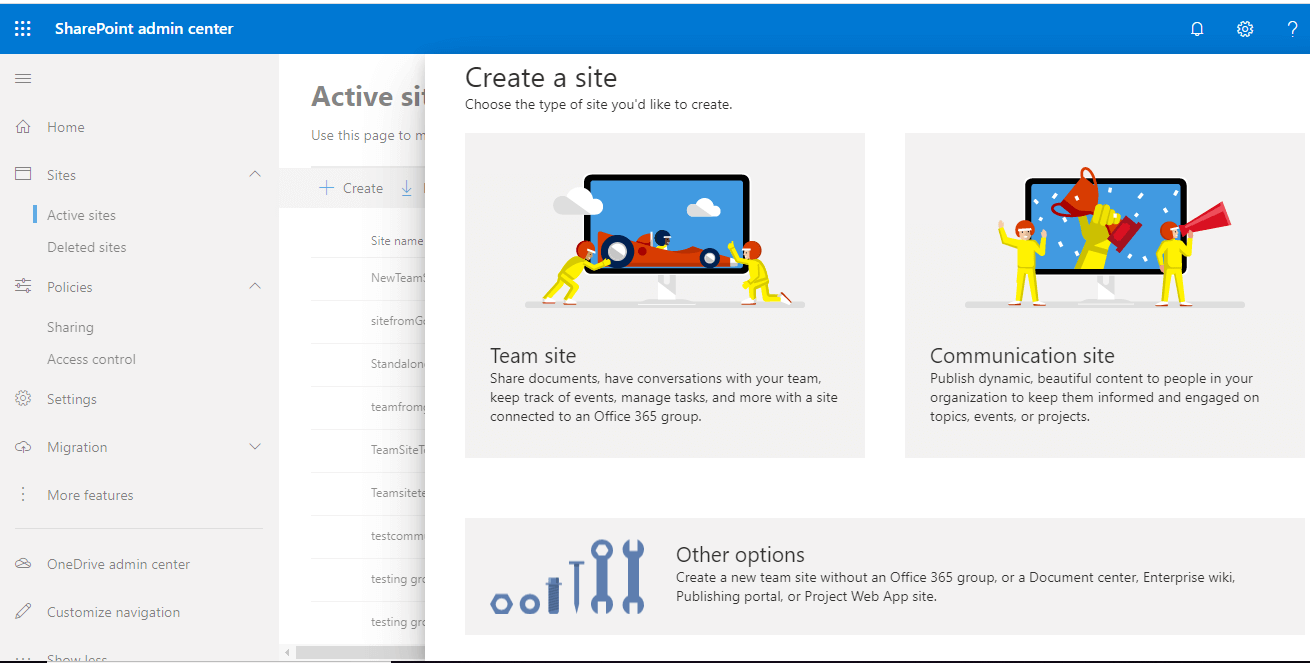Open Active sites in navigation
The image size is (1310, 663).
click(x=81, y=215)
